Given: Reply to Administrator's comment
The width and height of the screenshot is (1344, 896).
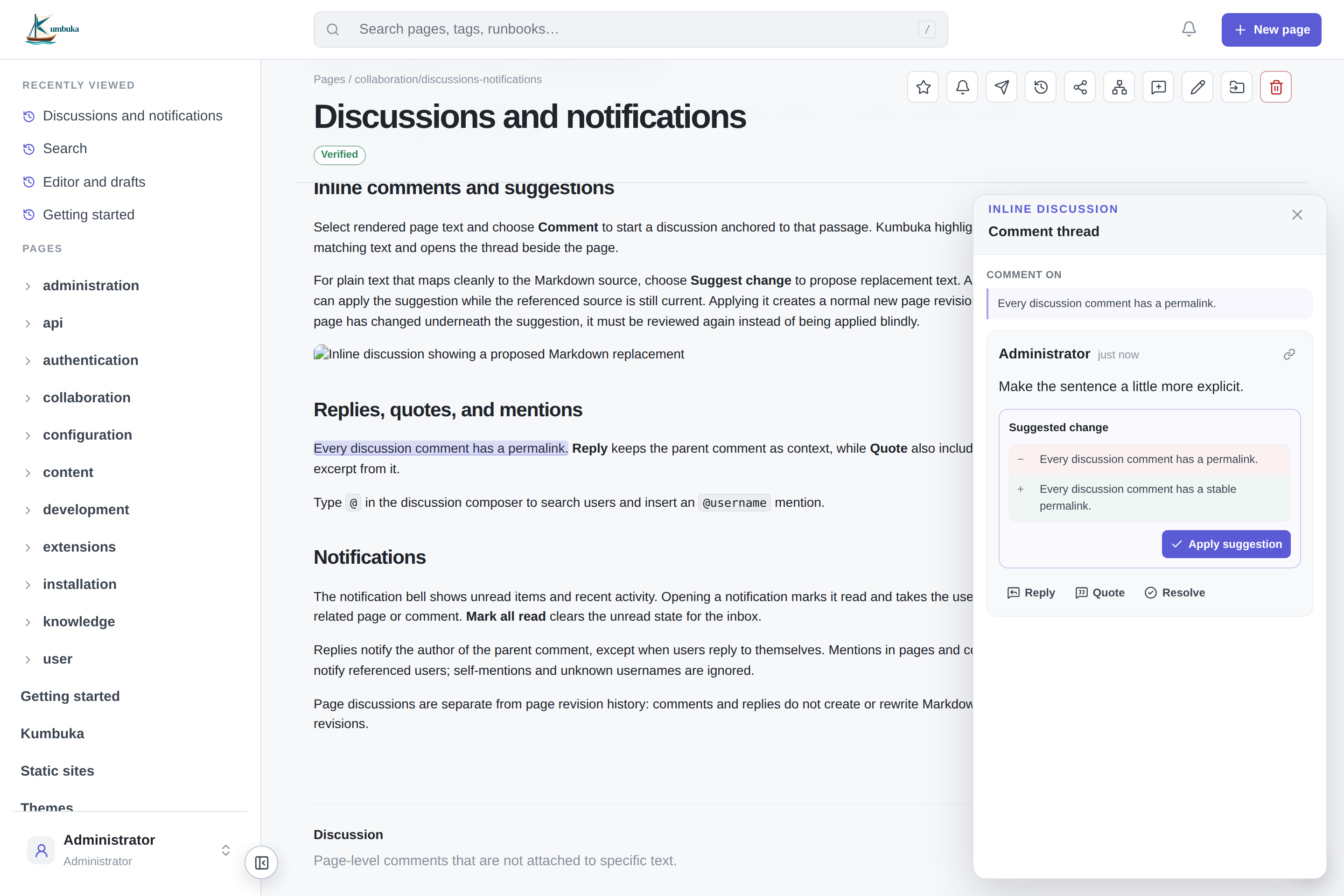Looking at the screenshot, I should 1031,593.
